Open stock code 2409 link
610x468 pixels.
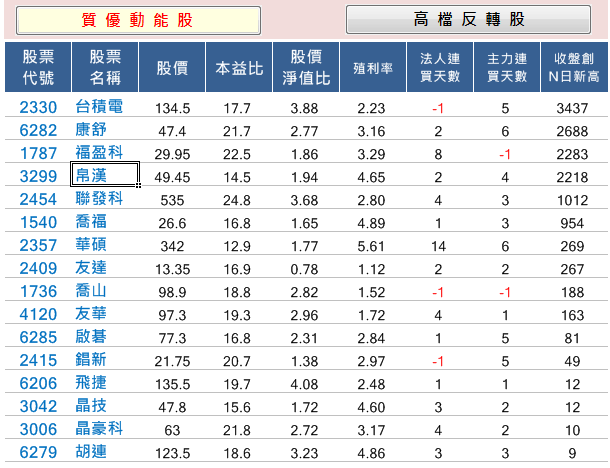point(38,268)
